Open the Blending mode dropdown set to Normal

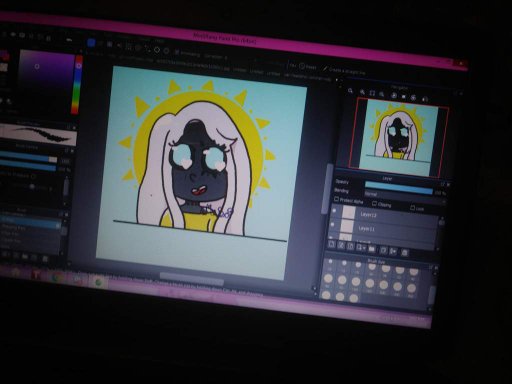[398, 195]
